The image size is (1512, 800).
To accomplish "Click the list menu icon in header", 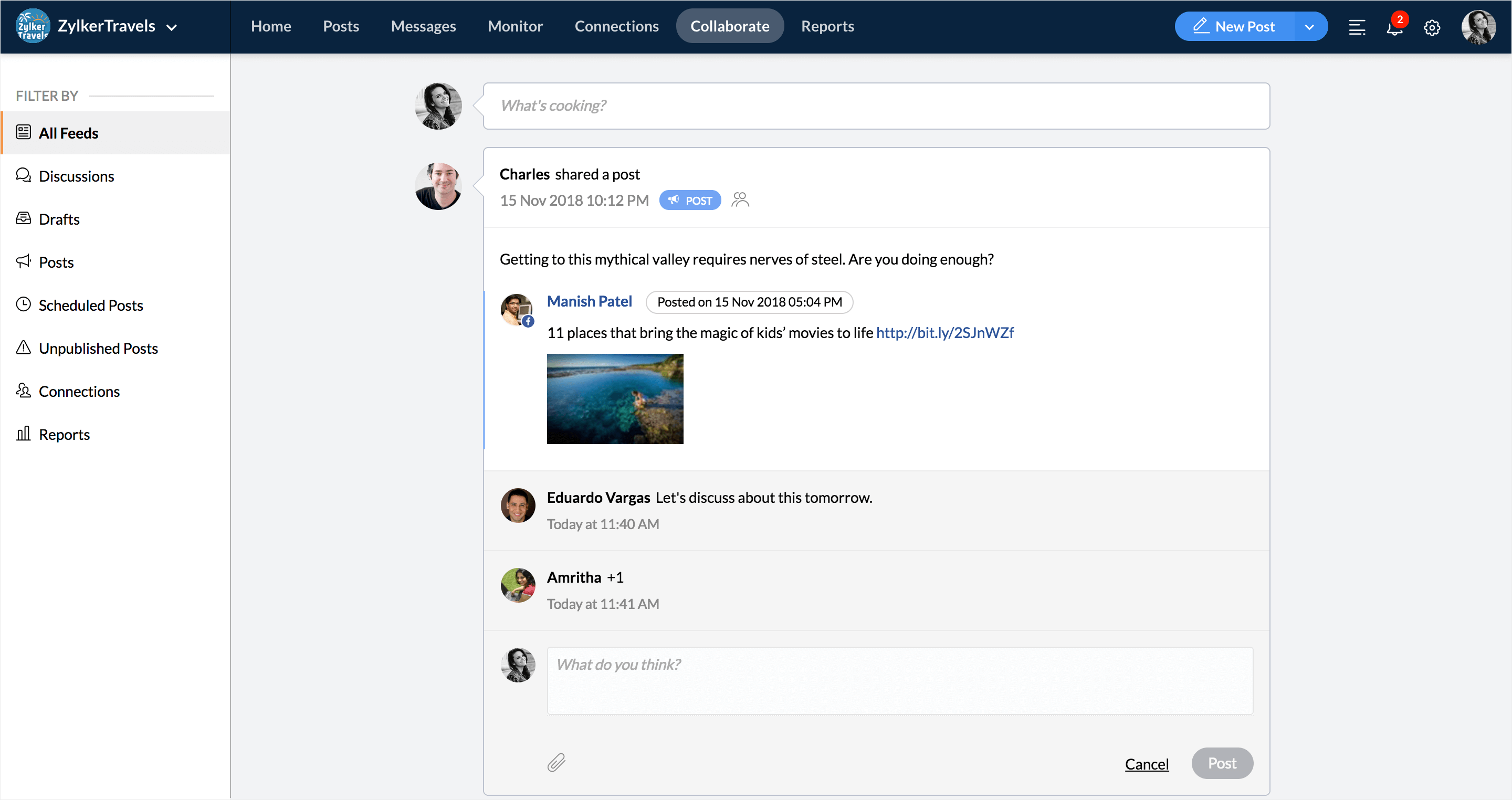I will click(1357, 28).
